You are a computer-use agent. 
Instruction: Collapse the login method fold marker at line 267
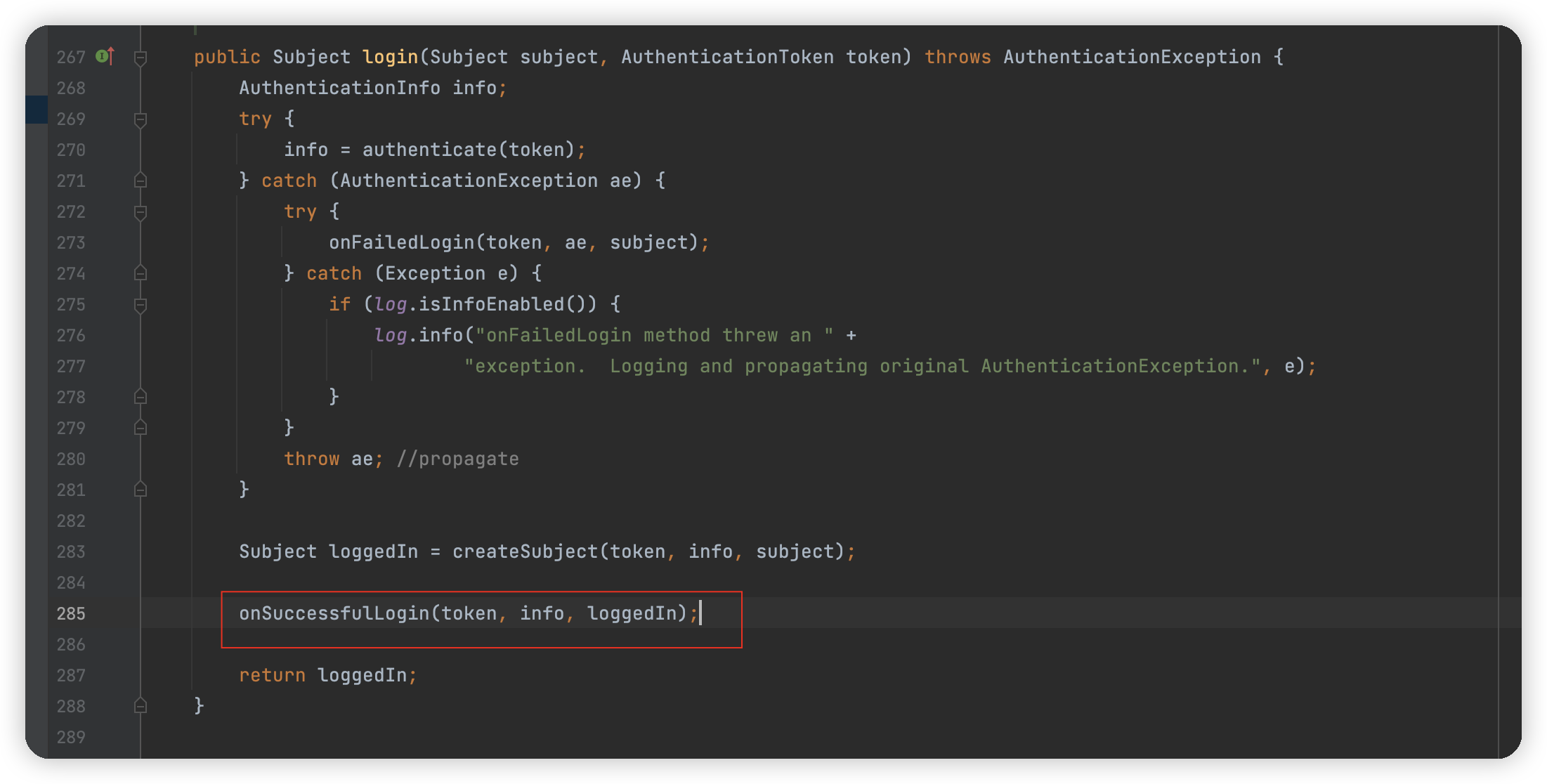141,58
